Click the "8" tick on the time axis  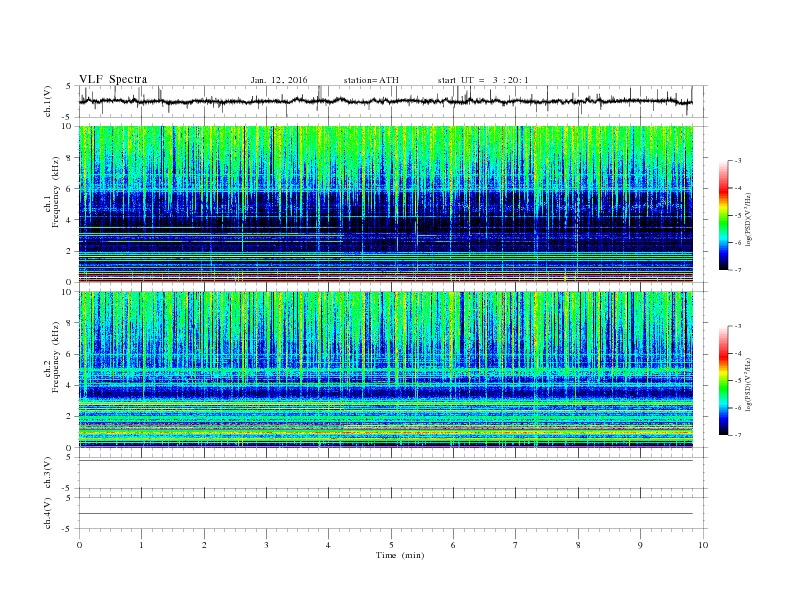coord(578,545)
